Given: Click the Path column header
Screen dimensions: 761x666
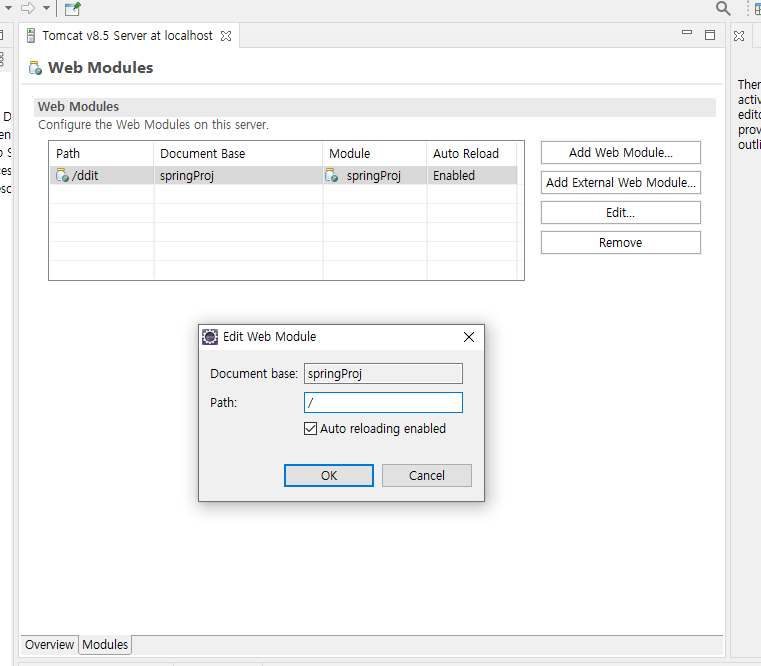Looking at the screenshot, I should (101, 153).
